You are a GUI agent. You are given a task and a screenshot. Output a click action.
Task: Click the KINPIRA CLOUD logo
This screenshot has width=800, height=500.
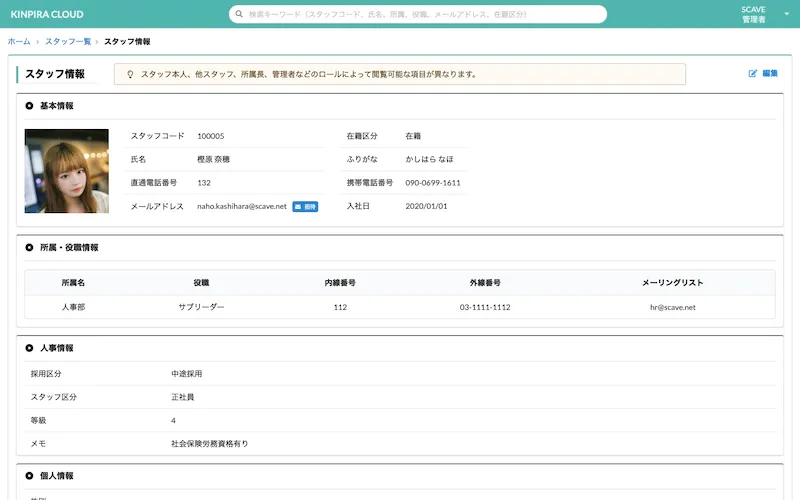pyautogui.click(x=47, y=15)
